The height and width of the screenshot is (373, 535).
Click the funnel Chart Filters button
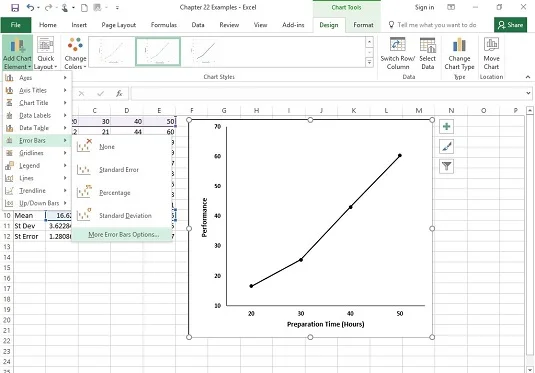coord(446,167)
